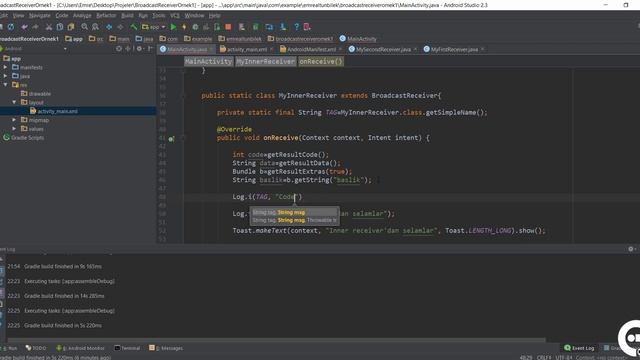Click the Redo arrow icon
The image size is (640, 360).
tap(36, 27)
